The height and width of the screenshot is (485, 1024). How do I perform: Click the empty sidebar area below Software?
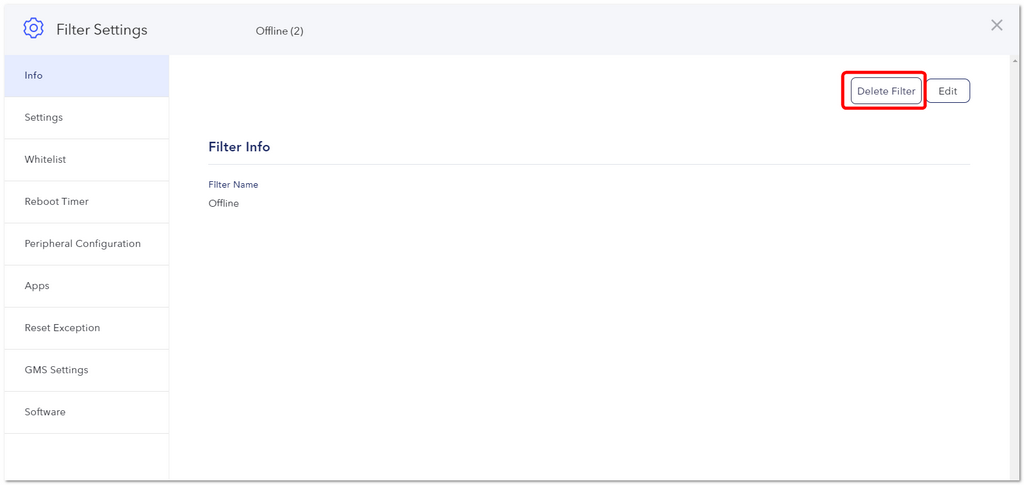[x=86, y=457]
